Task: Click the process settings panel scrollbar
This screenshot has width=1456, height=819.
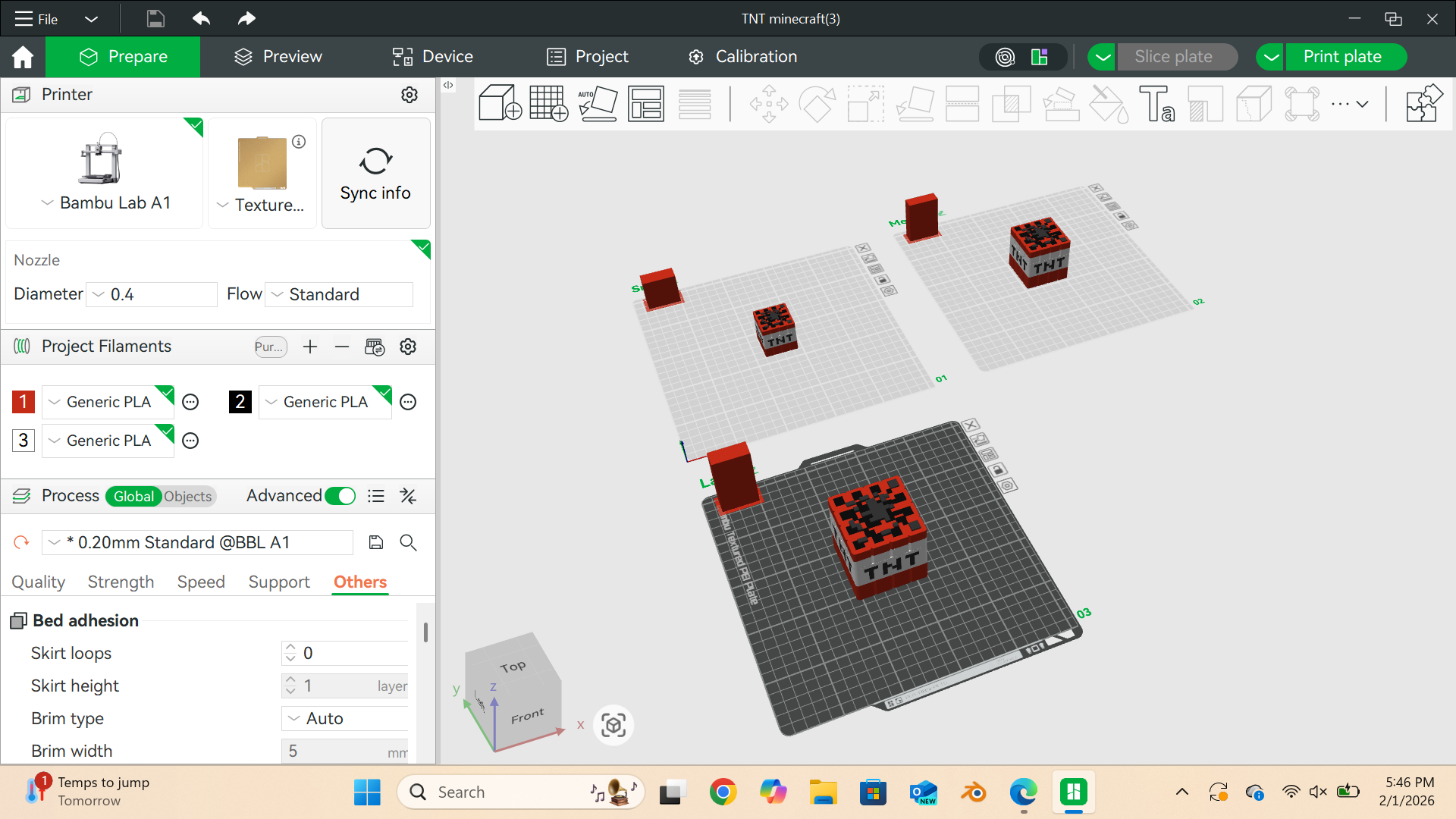Action: (x=425, y=632)
